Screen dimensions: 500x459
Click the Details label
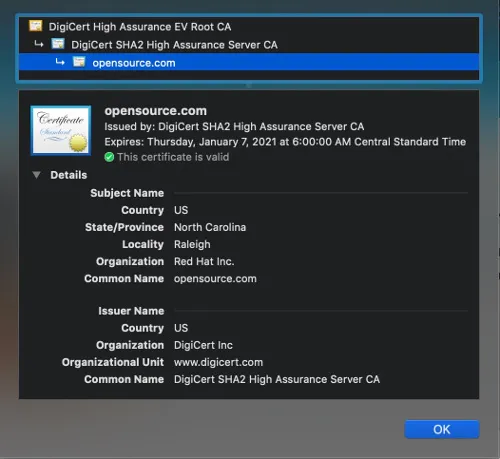click(69, 175)
